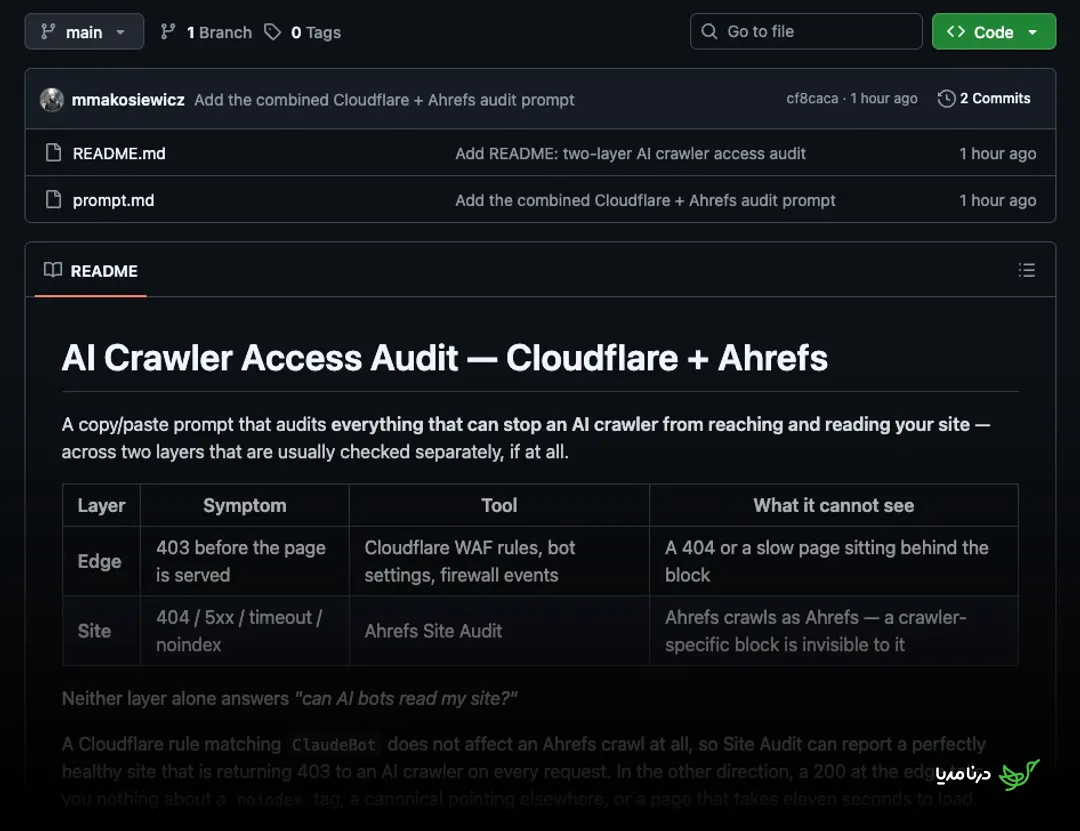Select the README tab
This screenshot has width=1080, height=831.
[90, 271]
